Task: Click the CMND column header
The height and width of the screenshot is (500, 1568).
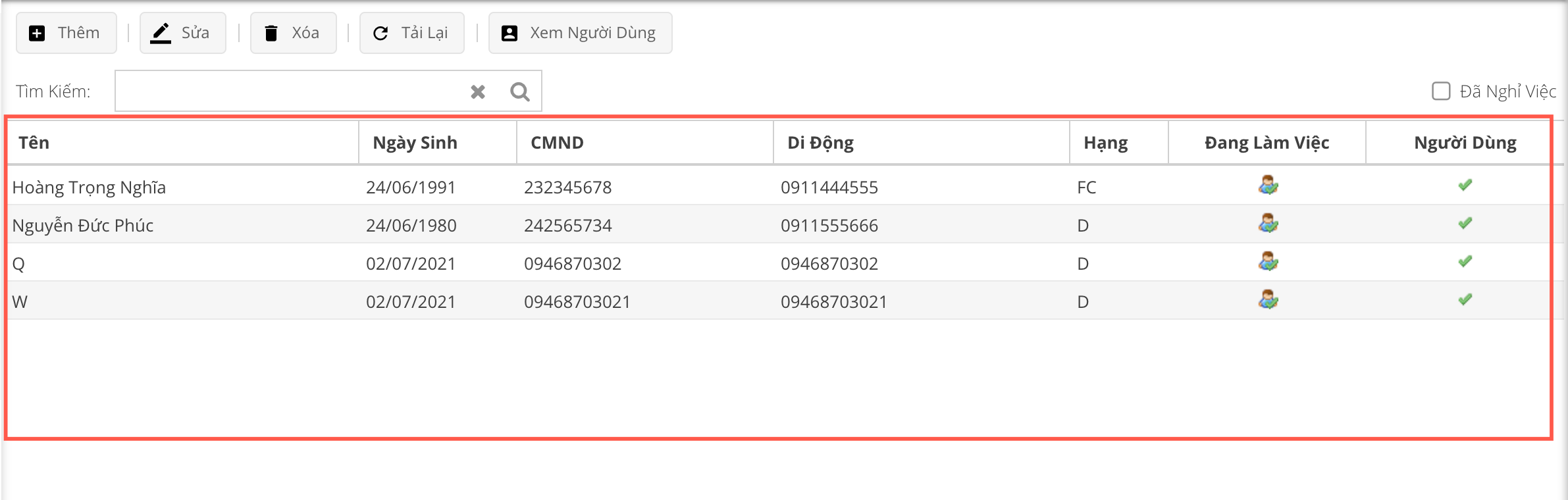Action: [557, 143]
